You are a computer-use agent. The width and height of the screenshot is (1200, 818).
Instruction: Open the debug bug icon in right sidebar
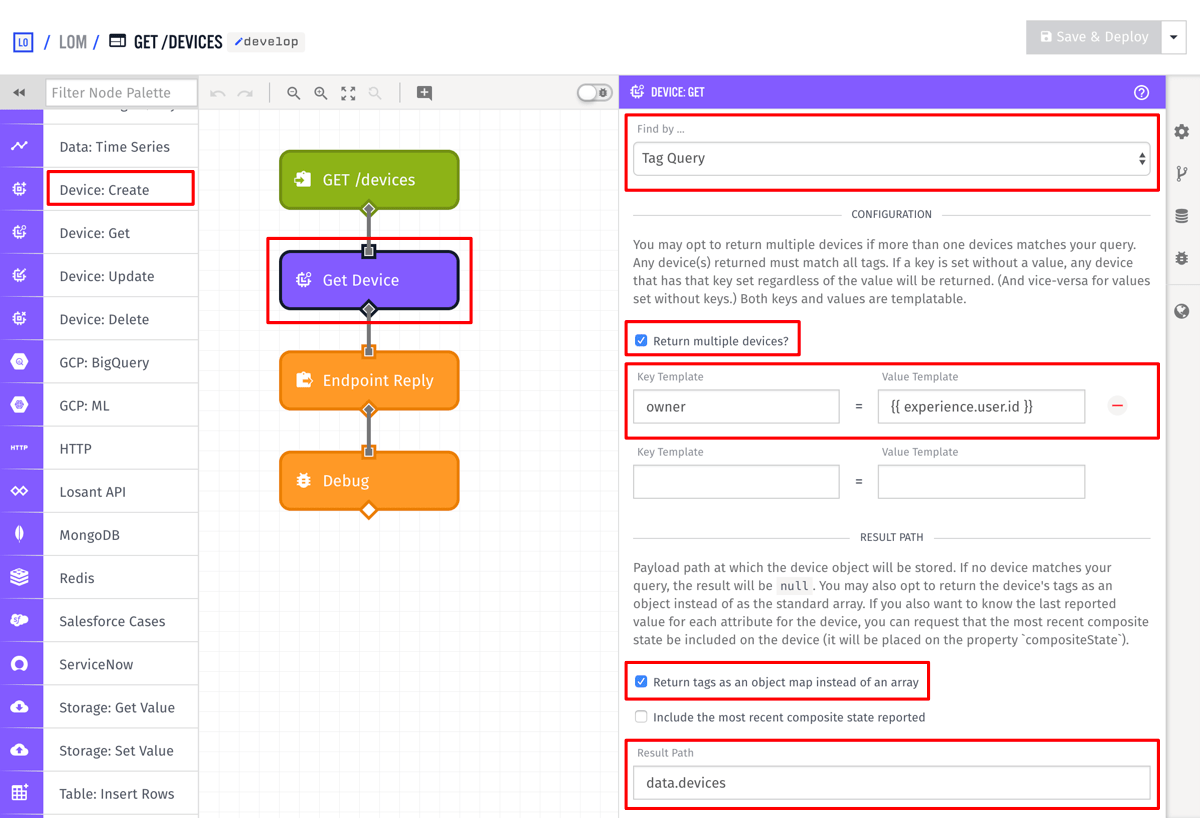pyautogui.click(x=1182, y=258)
